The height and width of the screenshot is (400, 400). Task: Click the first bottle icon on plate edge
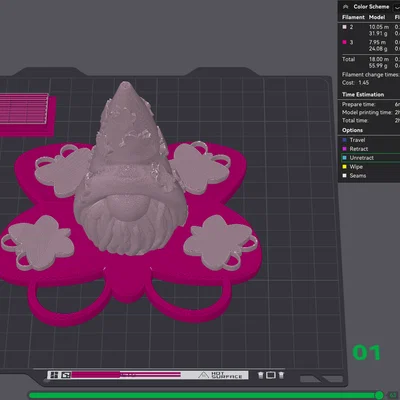pyautogui.click(x=261, y=375)
